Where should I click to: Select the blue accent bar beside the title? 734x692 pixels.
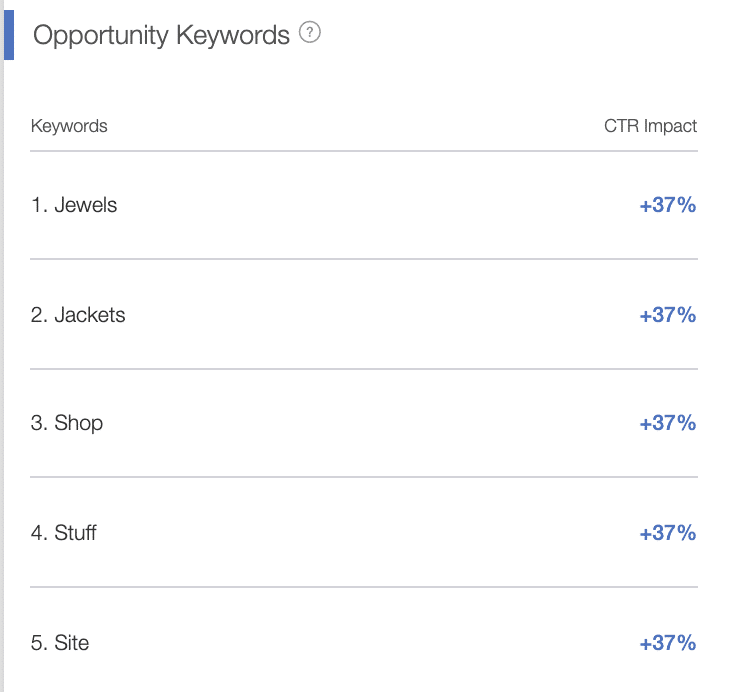point(9,35)
